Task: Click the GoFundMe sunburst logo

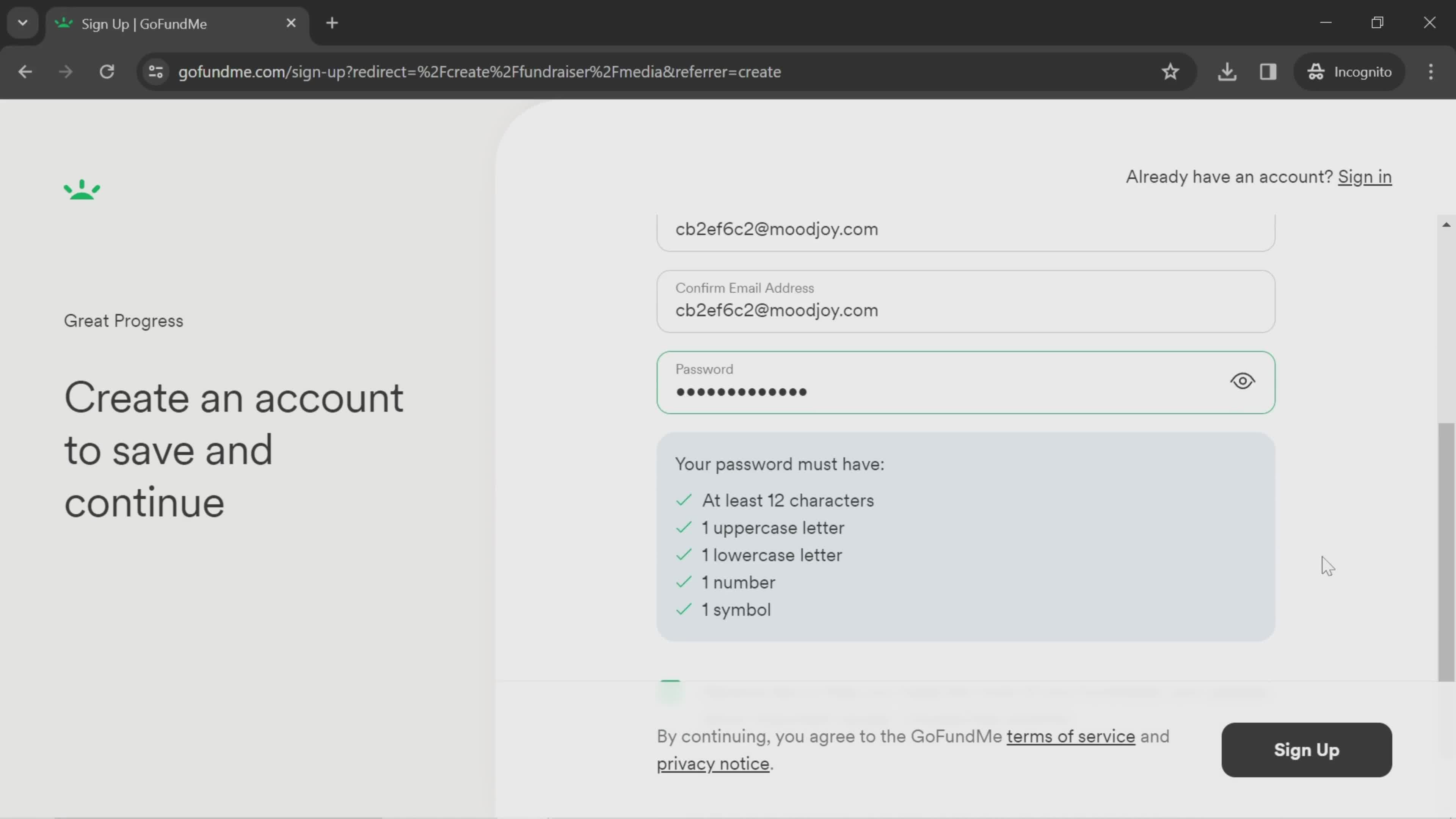Action: coord(82,190)
